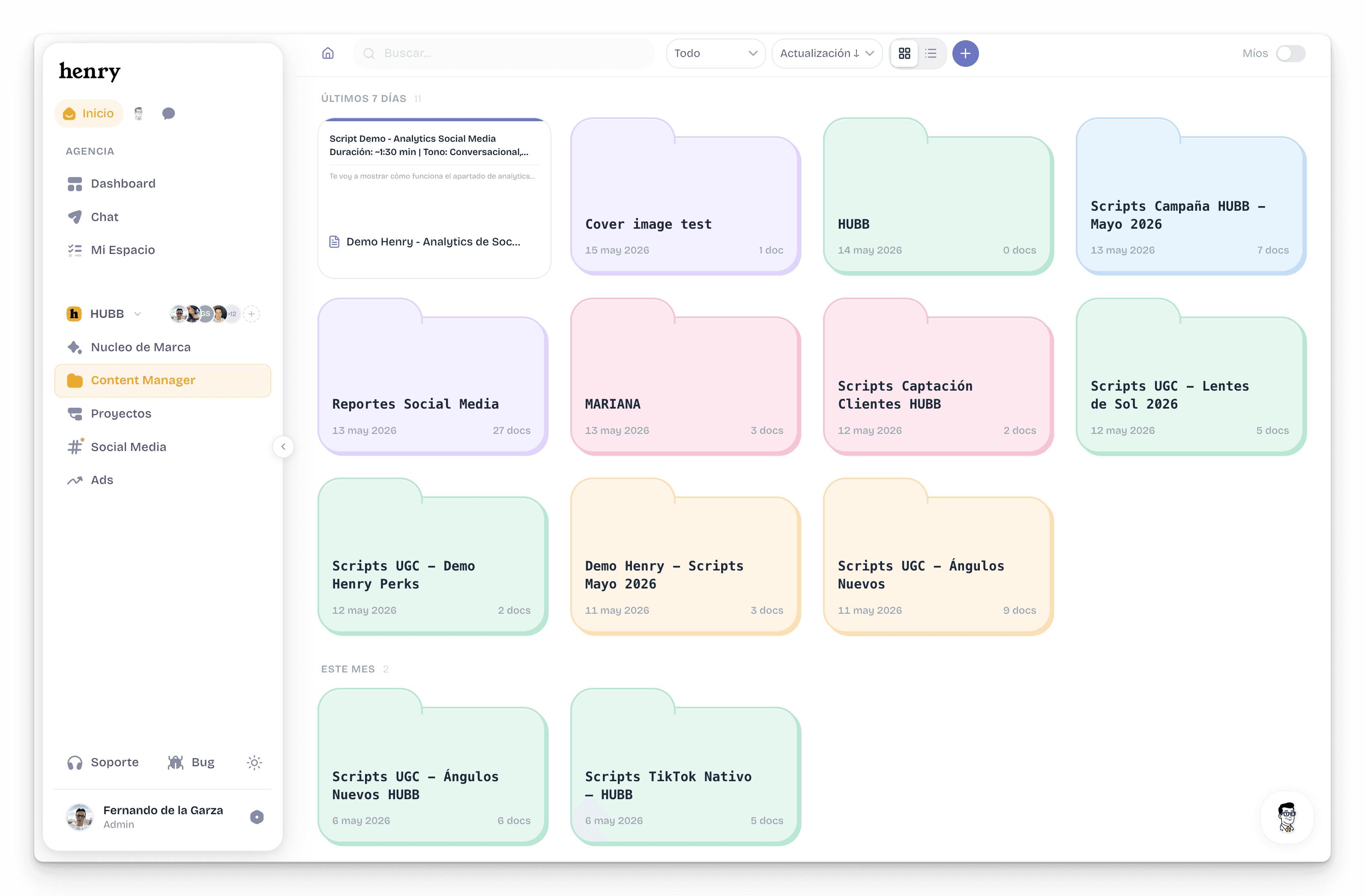Click the trend line Ads icon
Image resolution: width=1365 pixels, height=896 pixels.
[x=75, y=481]
